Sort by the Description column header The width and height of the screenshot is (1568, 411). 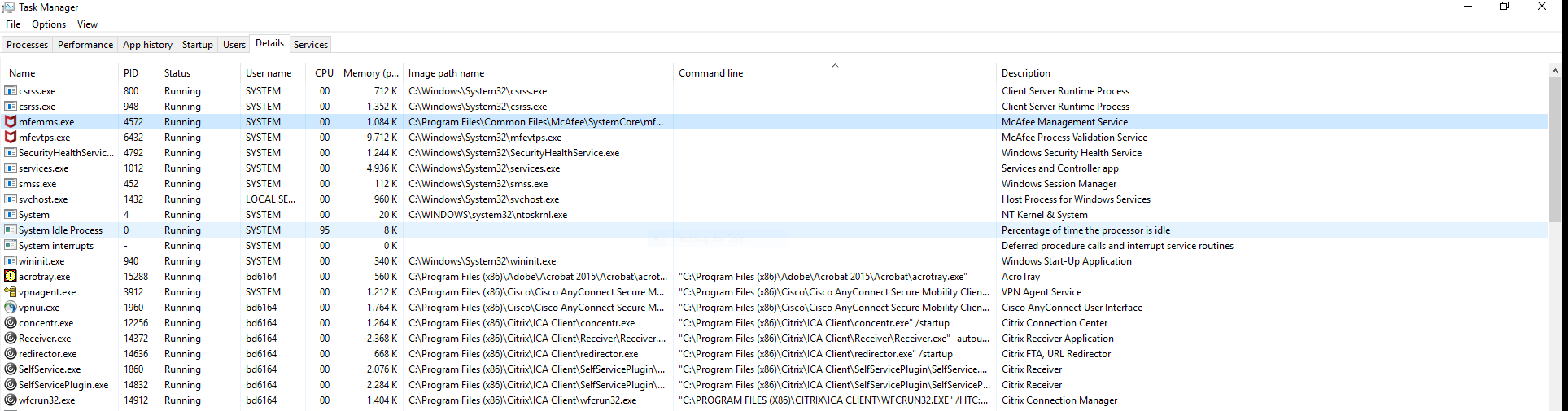pos(1272,73)
